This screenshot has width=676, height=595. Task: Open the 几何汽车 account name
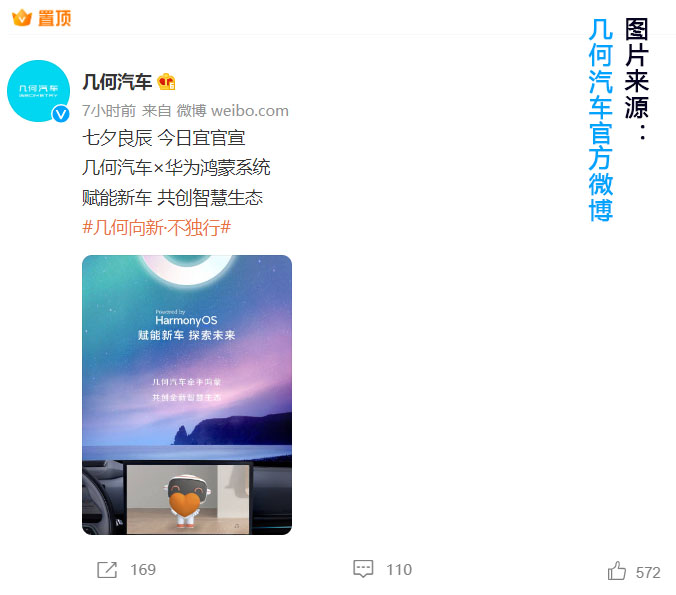pyautogui.click(x=117, y=82)
